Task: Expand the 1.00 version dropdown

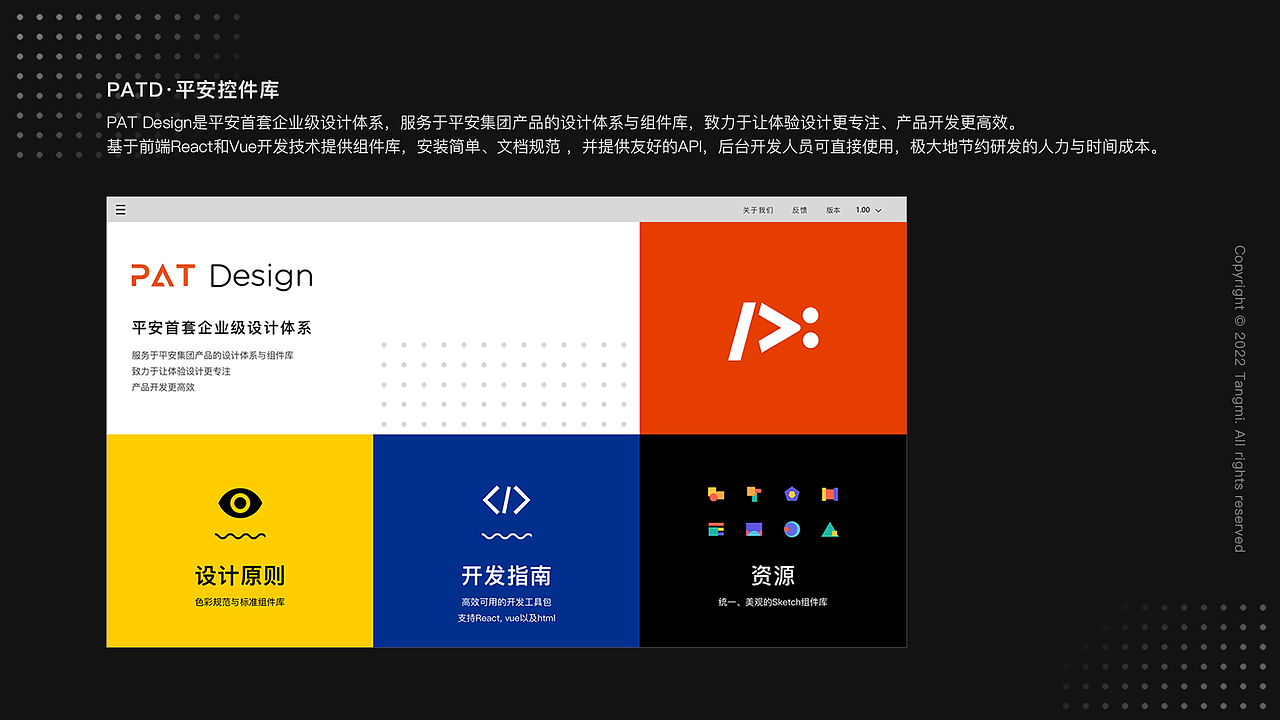Action: click(869, 210)
